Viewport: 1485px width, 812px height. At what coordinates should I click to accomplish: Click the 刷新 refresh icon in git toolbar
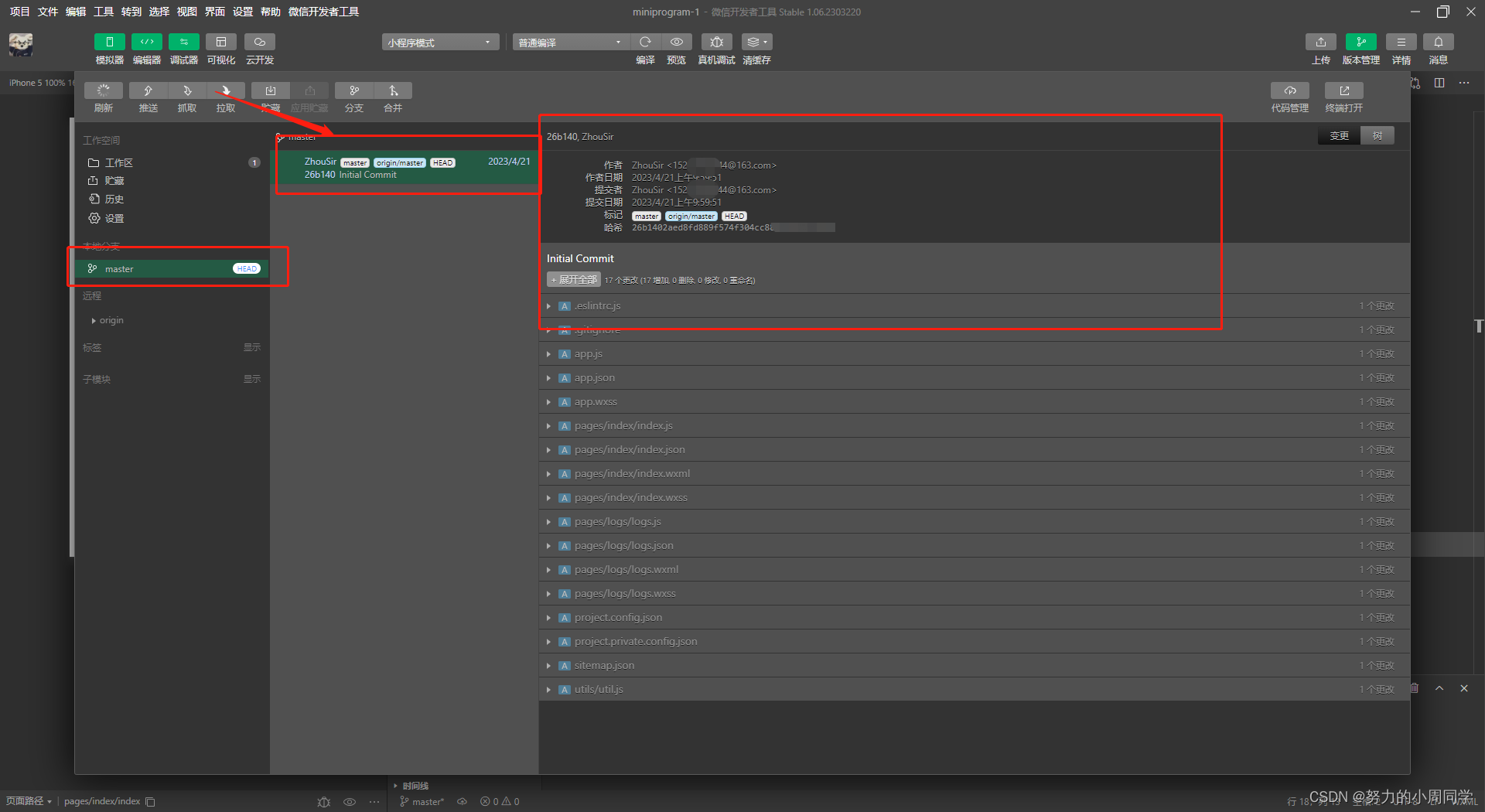[x=104, y=90]
